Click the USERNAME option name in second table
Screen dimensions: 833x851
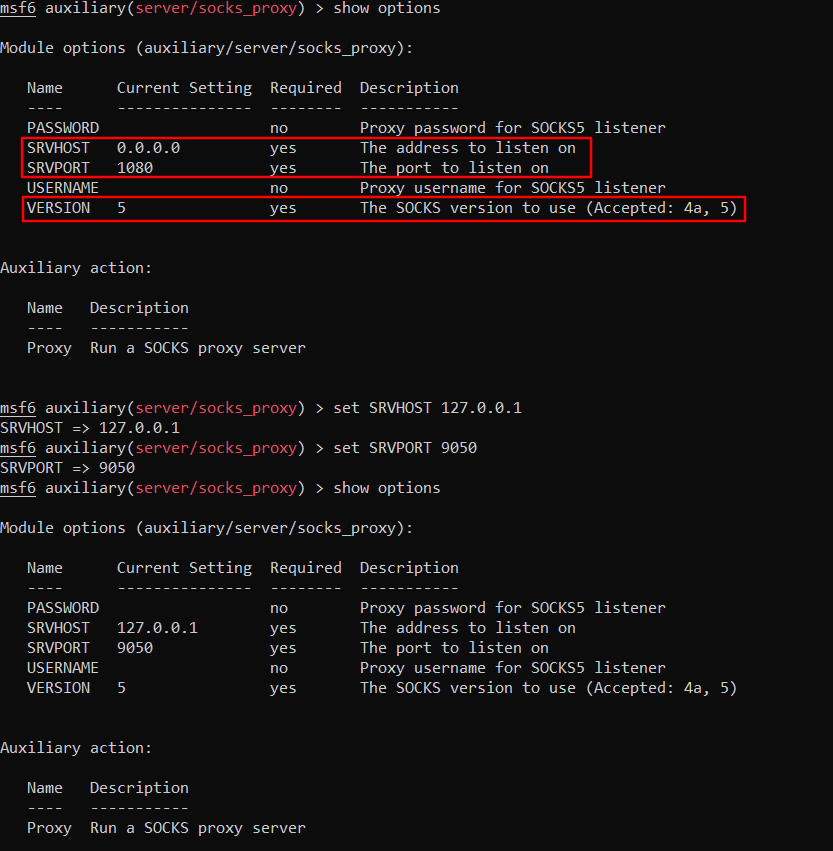(x=62, y=668)
